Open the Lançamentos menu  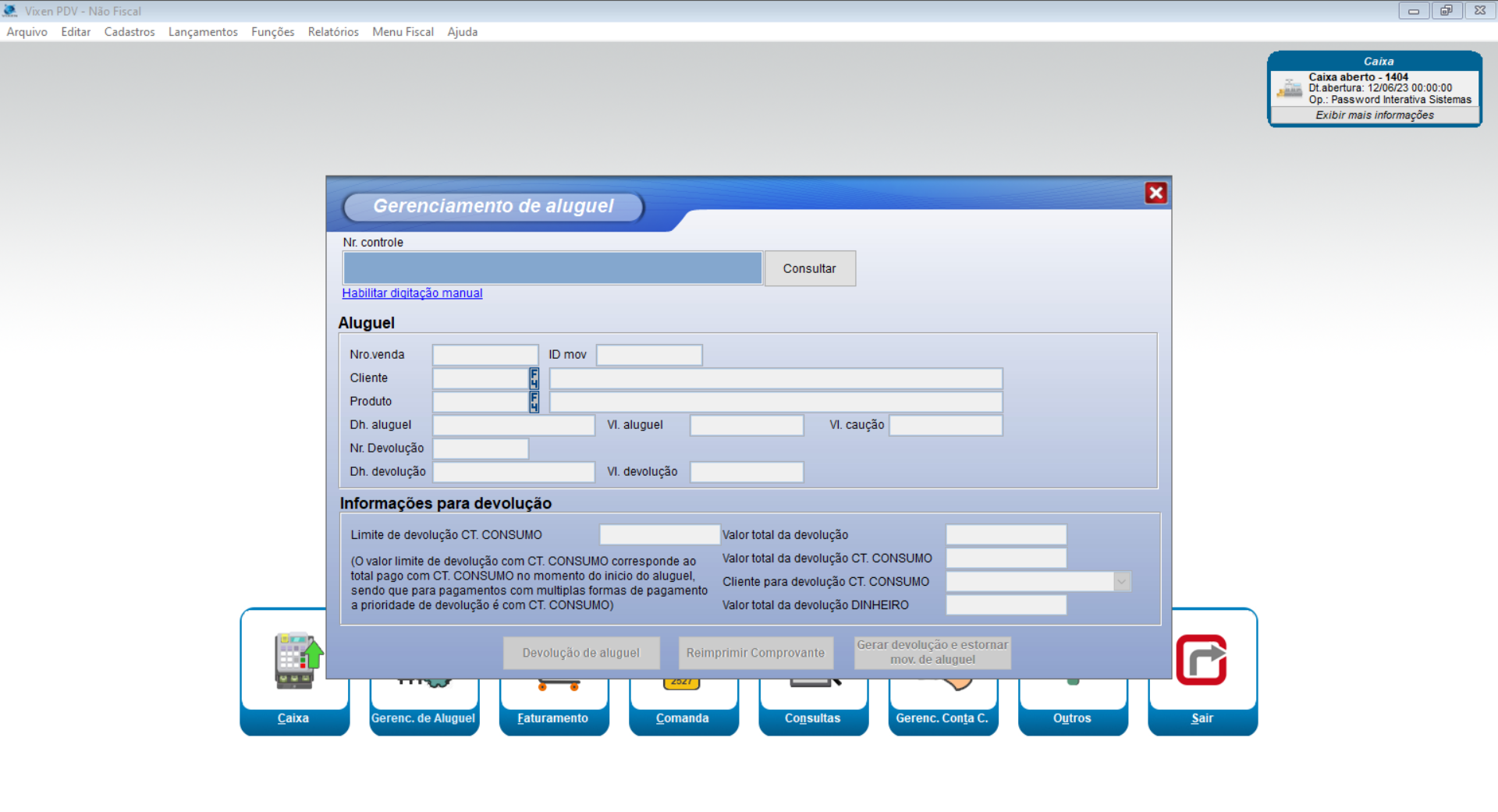(203, 32)
